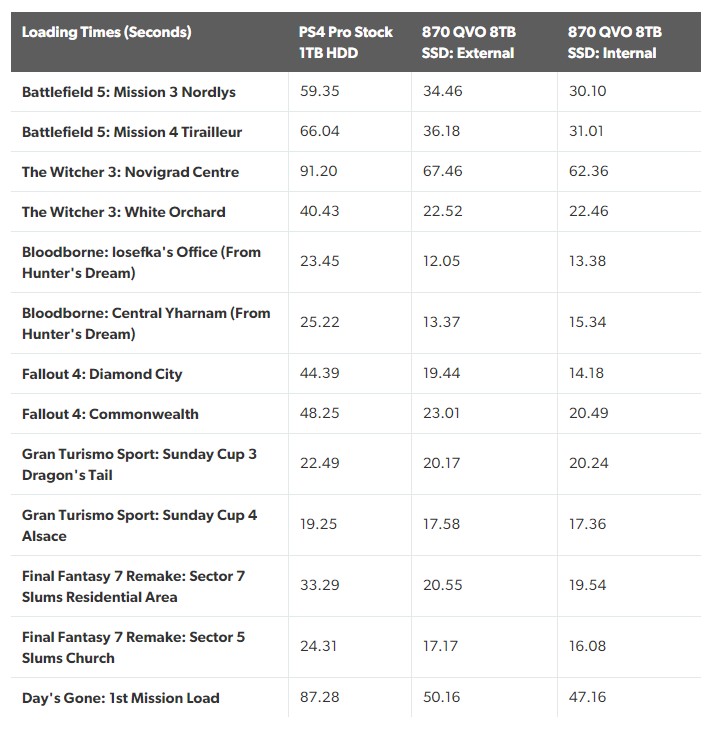
Task: Click the Loading Times (Seconds) column header
Action: [x=106, y=32]
